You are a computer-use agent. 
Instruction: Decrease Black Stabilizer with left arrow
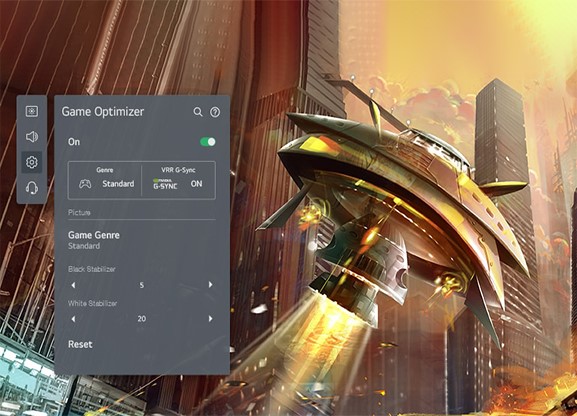click(x=73, y=285)
